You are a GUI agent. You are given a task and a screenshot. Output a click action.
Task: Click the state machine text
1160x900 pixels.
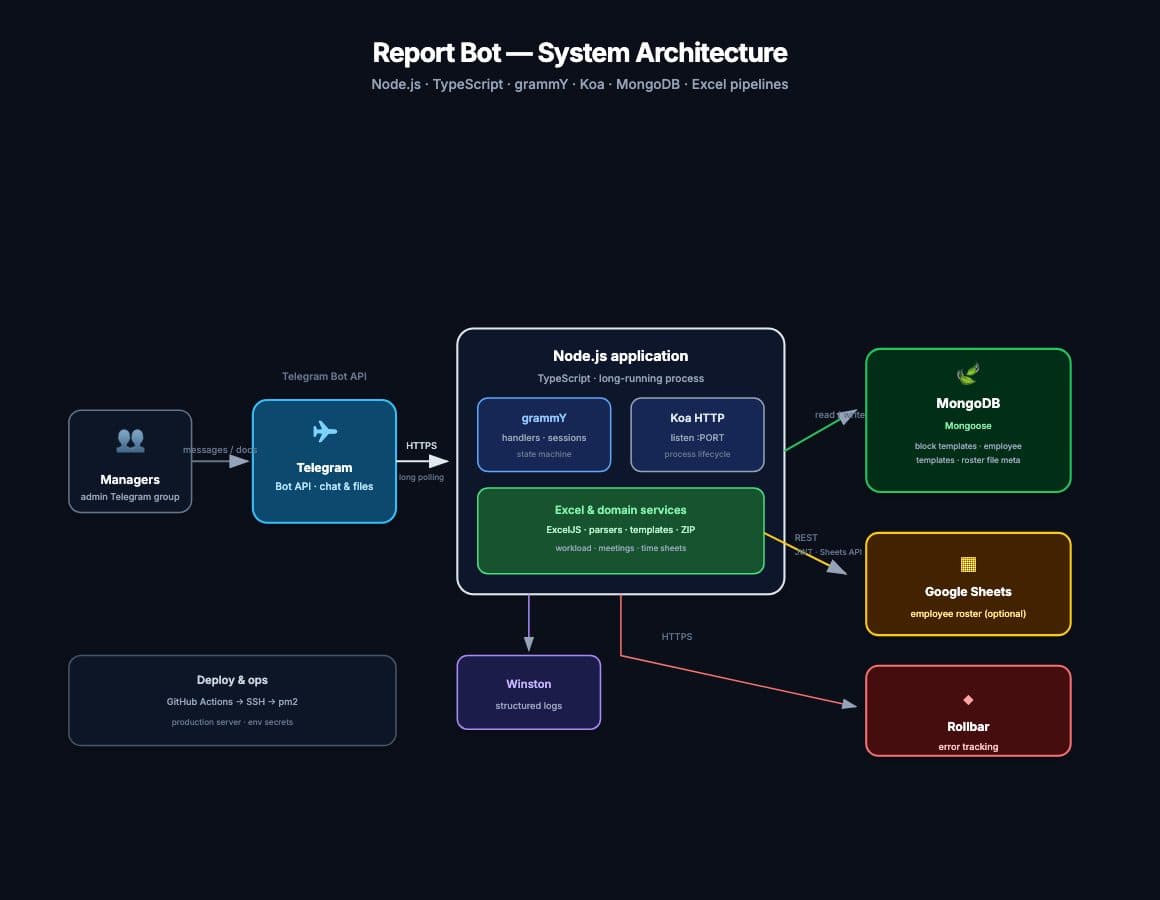pyautogui.click(x=544, y=454)
